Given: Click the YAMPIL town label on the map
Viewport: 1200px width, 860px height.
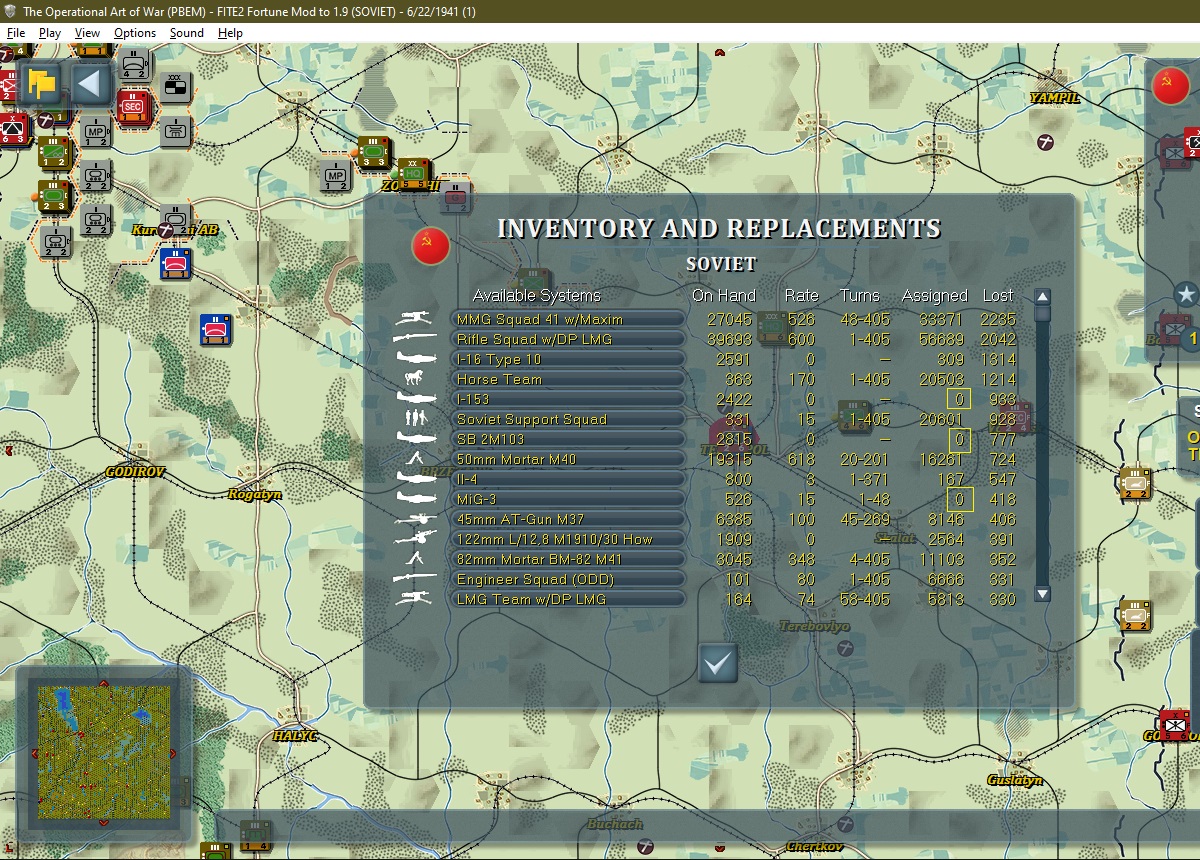Looking at the screenshot, I should coord(1055,98).
